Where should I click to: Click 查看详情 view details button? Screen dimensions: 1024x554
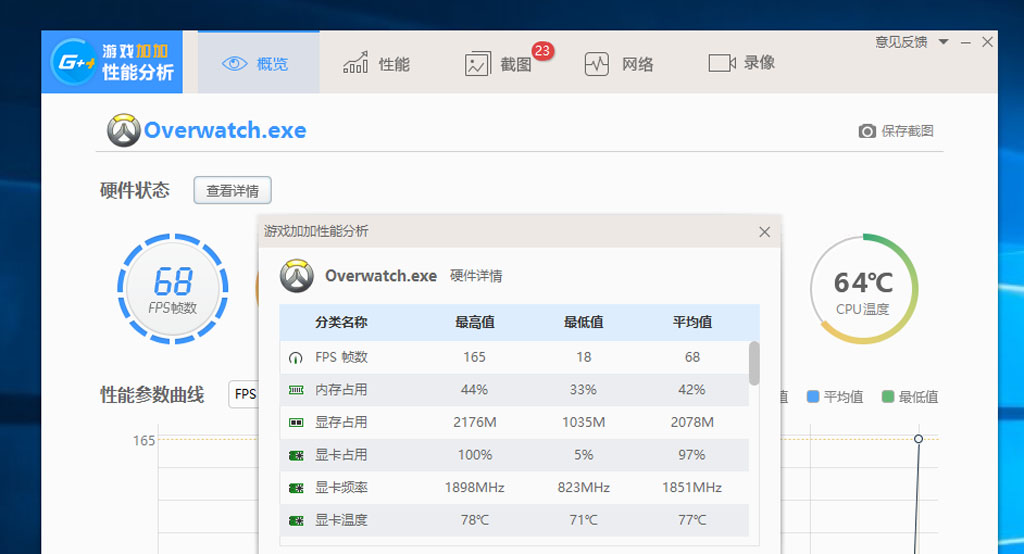point(232,190)
